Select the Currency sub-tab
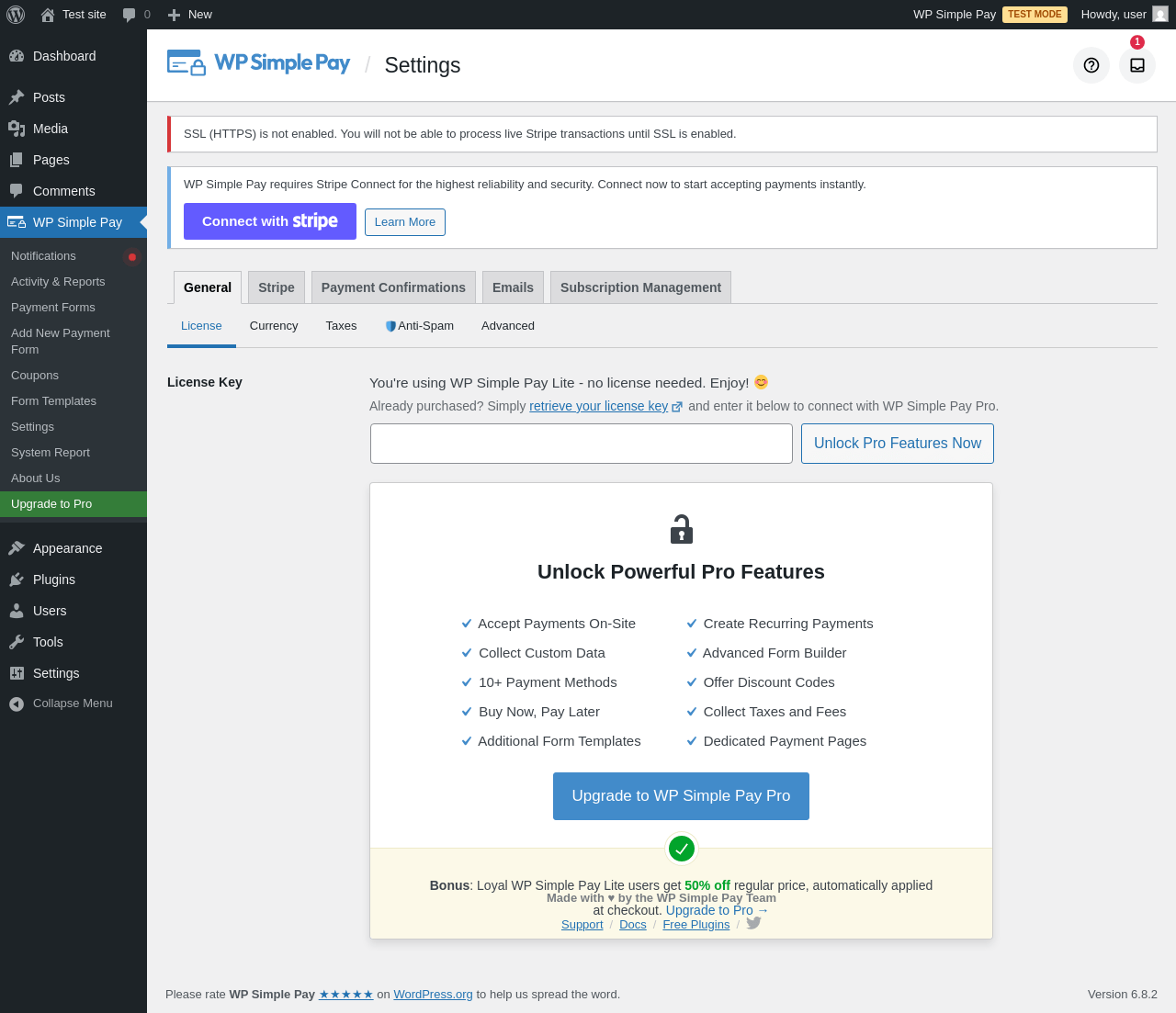The height and width of the screenshot is (1013, 1176). (x=274, y=326)
